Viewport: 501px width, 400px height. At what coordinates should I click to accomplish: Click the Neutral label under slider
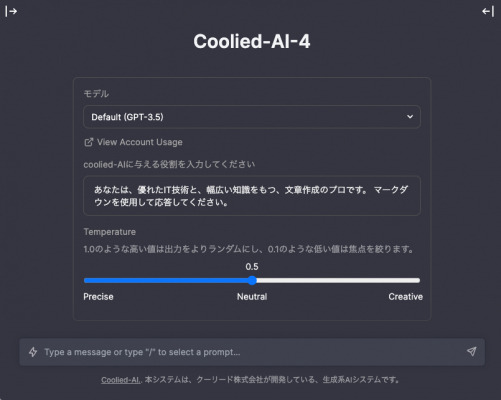click(x=252, y=297)
